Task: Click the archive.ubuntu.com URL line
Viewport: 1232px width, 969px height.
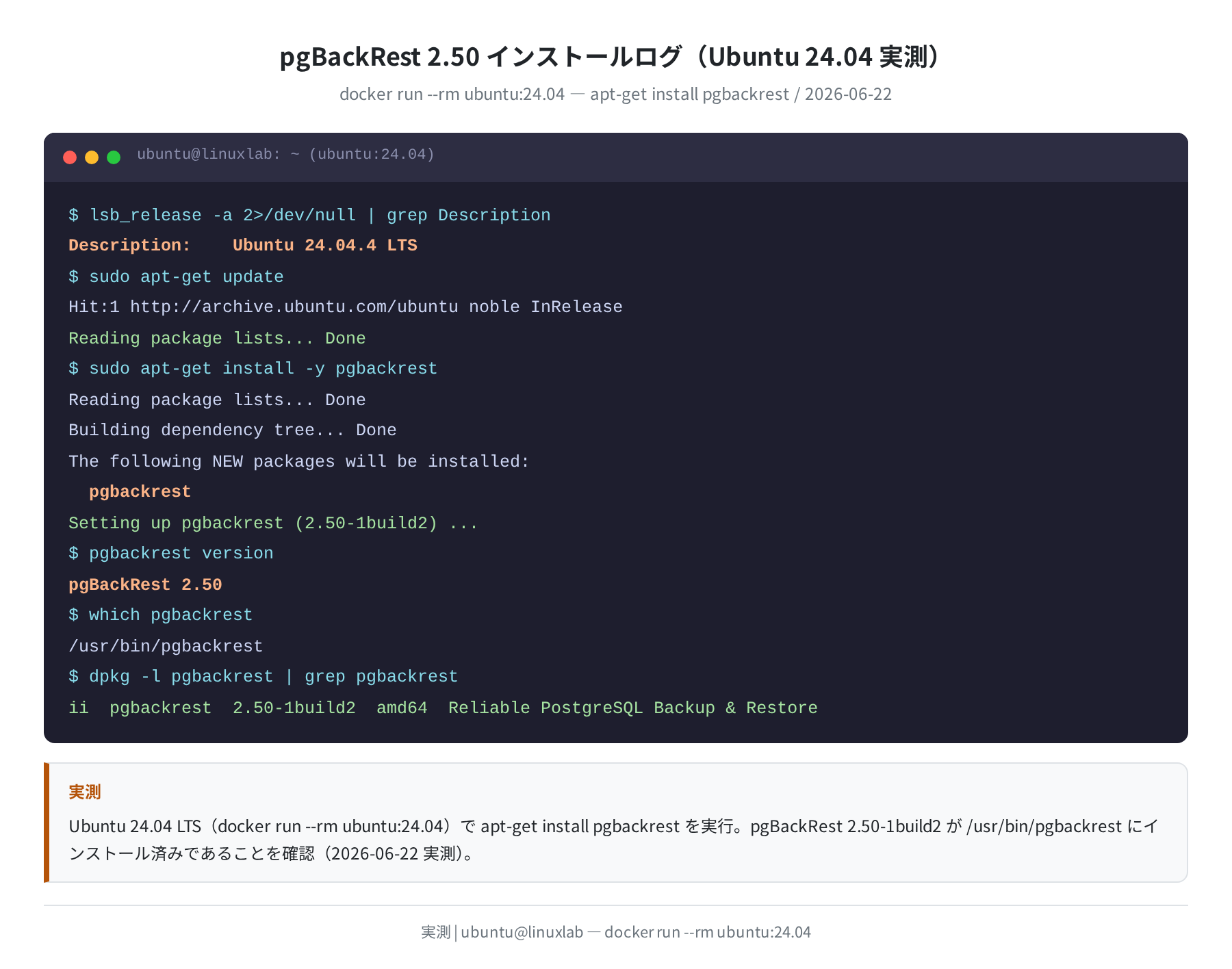Action: click(346, 307)
